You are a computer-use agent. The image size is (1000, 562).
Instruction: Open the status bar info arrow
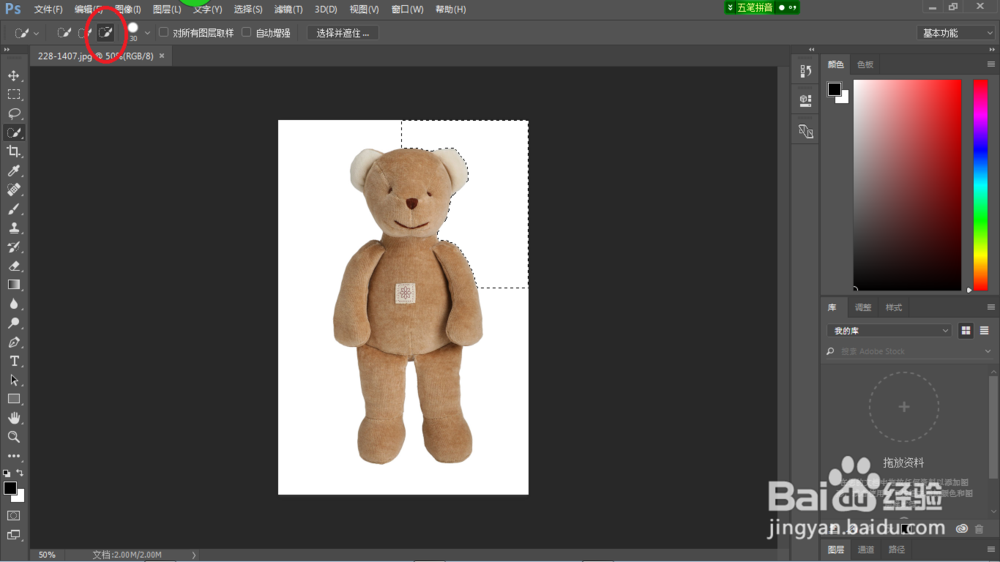[194, 555]
